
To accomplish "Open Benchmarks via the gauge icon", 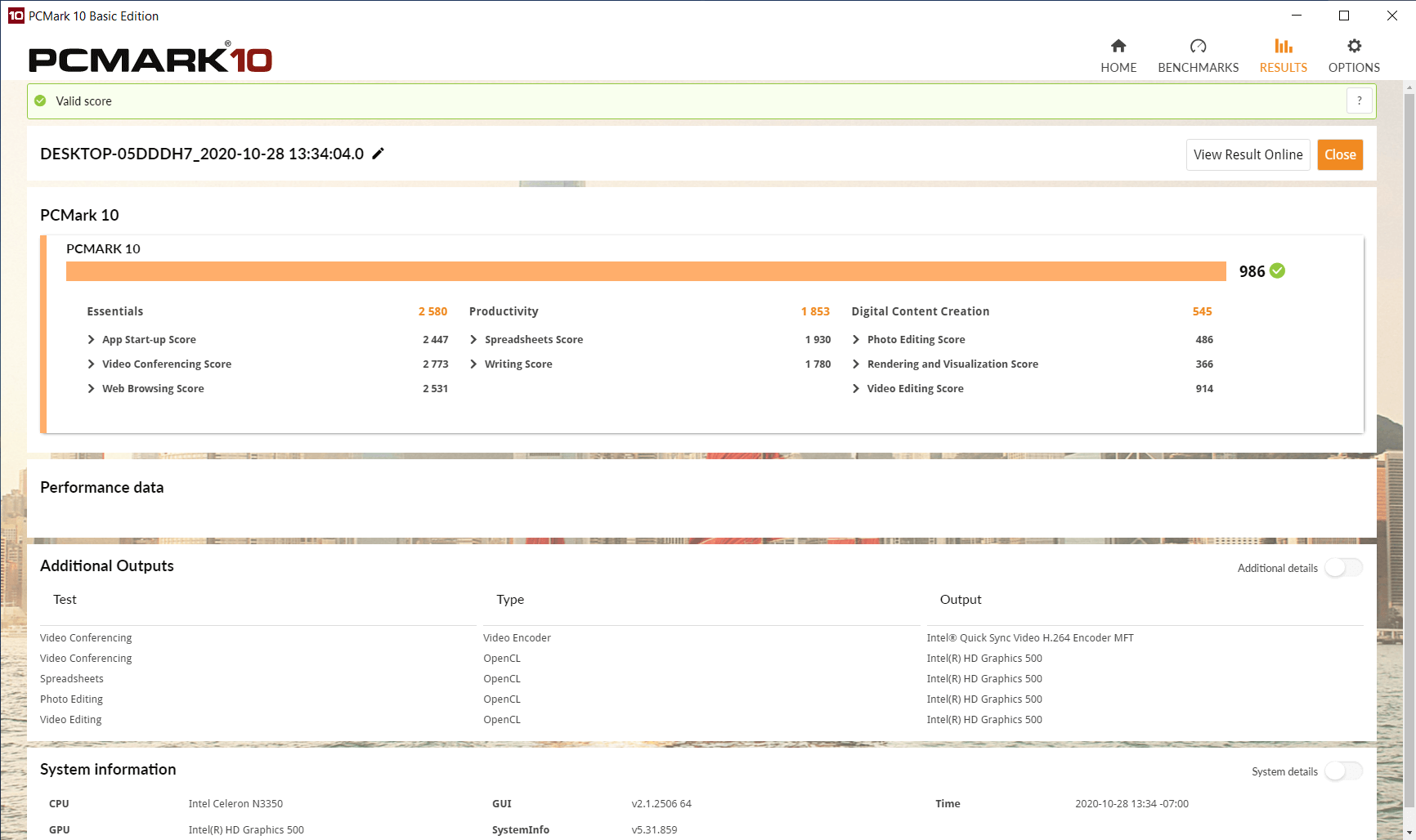I will [1198, 46].
